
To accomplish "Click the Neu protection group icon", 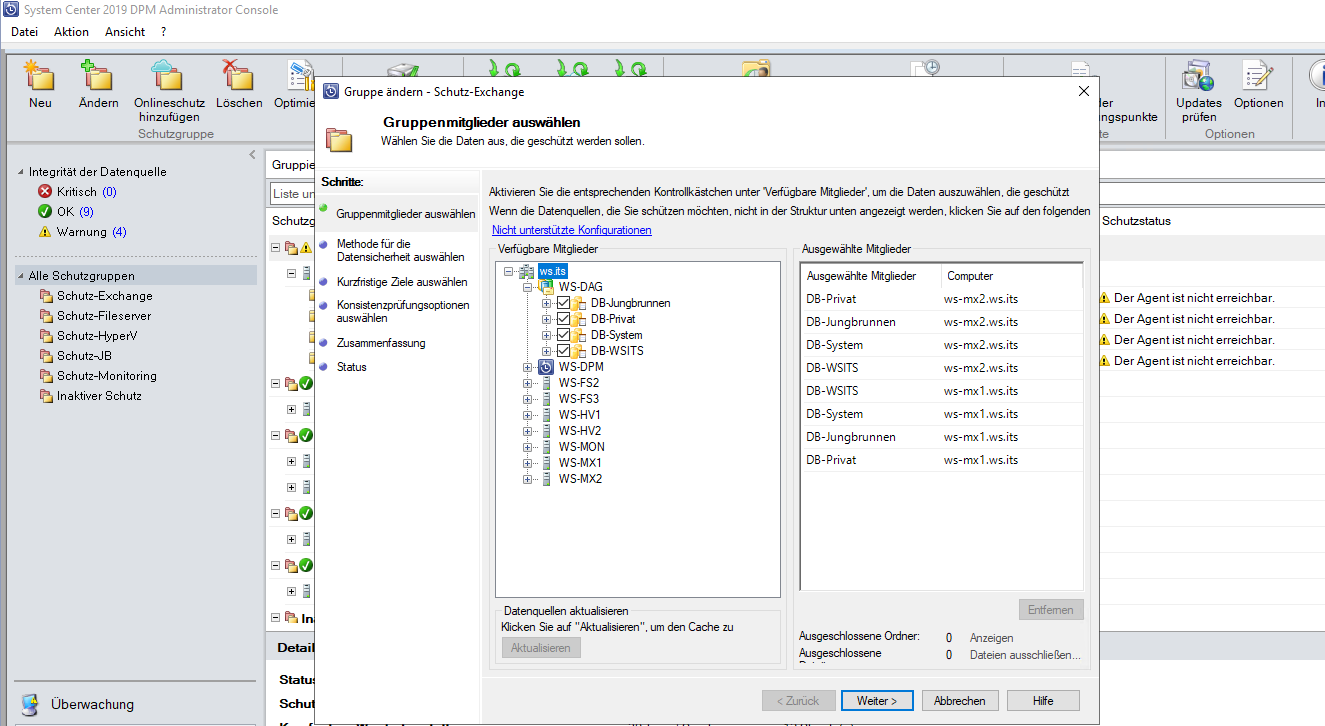I will (x=40, y=75).
